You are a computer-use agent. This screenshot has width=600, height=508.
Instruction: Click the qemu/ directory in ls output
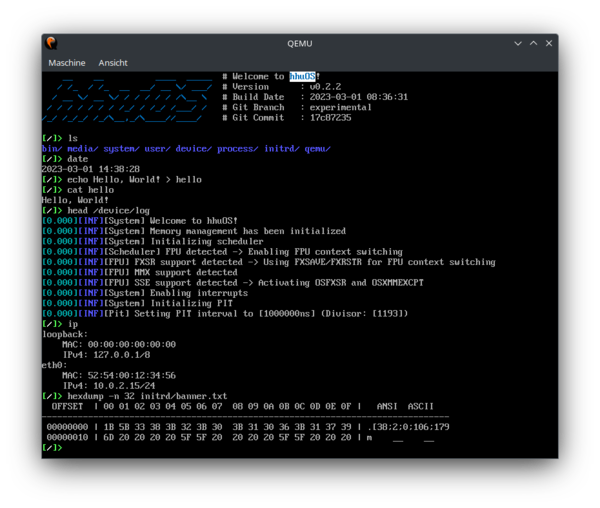(x=318, y=149)
